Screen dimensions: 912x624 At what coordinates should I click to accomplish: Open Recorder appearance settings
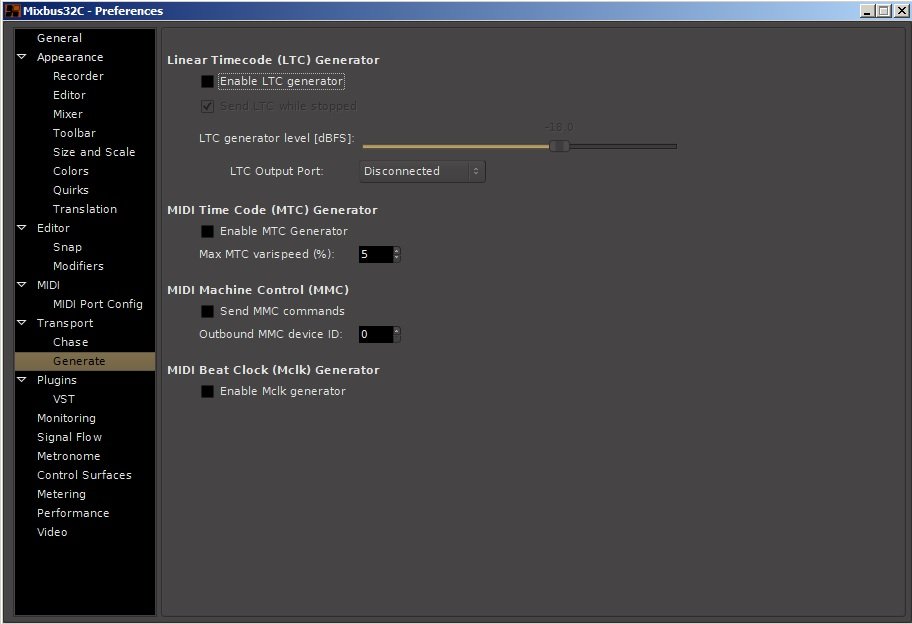click(x=79, y=76)
